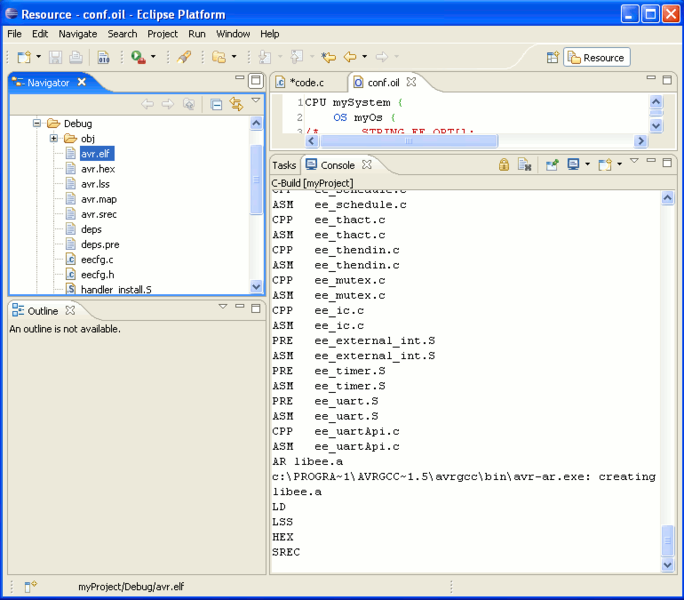Toggle Link with Editor in Navigator
Viewport: 684px width, 600px height.
pos(236,104)
